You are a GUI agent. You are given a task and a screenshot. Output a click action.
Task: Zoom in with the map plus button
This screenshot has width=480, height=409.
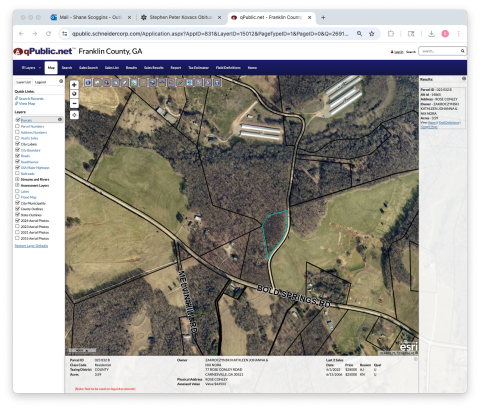74,85
